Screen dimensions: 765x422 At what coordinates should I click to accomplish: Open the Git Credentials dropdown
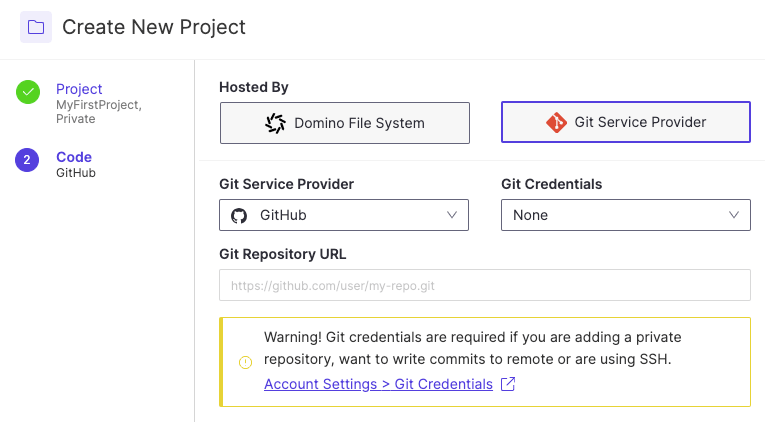626,215
